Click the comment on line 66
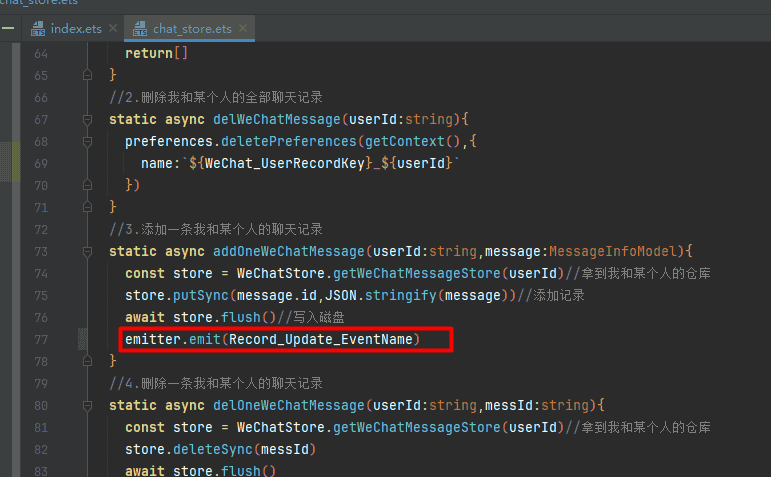 point(216,97)
